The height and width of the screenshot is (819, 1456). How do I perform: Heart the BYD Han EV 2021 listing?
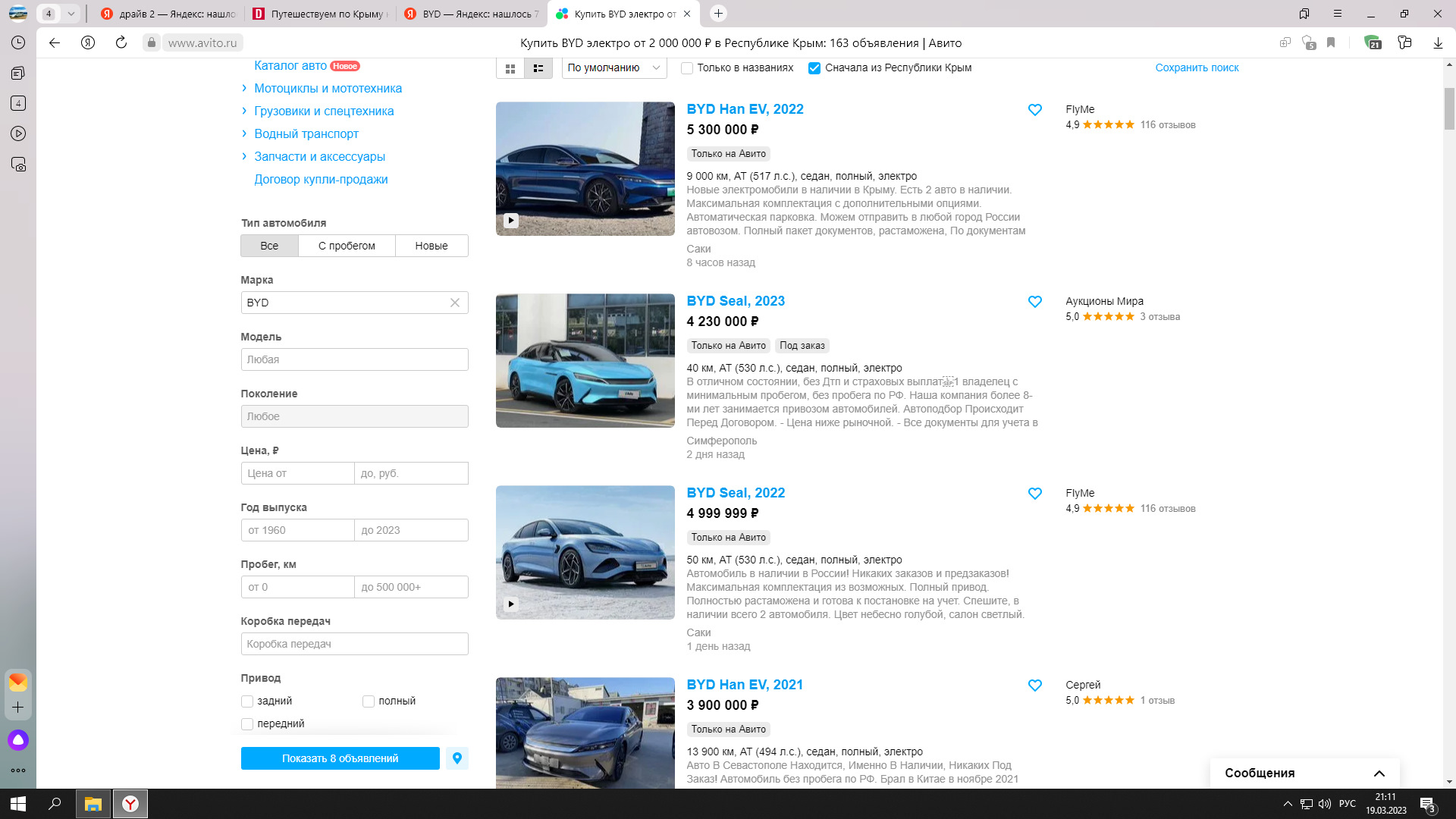point(1035,686)
